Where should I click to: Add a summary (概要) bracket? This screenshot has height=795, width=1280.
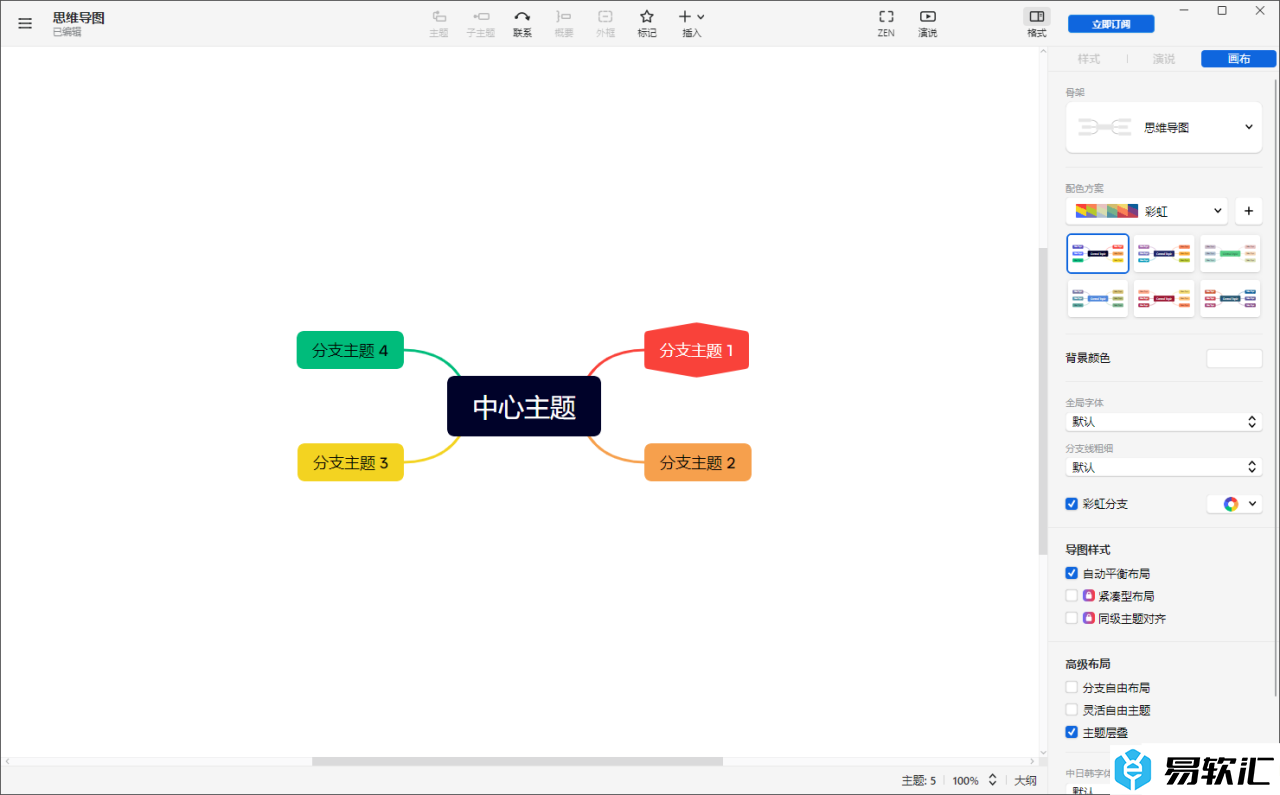click(x=564, y=23)
